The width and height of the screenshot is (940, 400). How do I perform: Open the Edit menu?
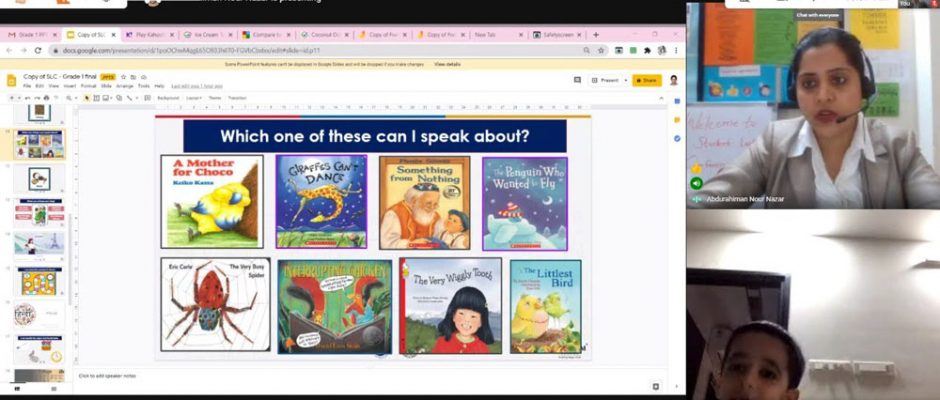[x=40, y=86]
